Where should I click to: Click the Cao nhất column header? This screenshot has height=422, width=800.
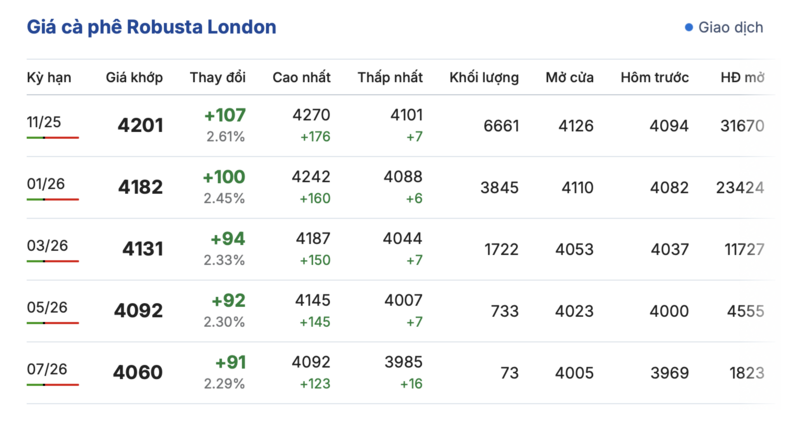301,78
